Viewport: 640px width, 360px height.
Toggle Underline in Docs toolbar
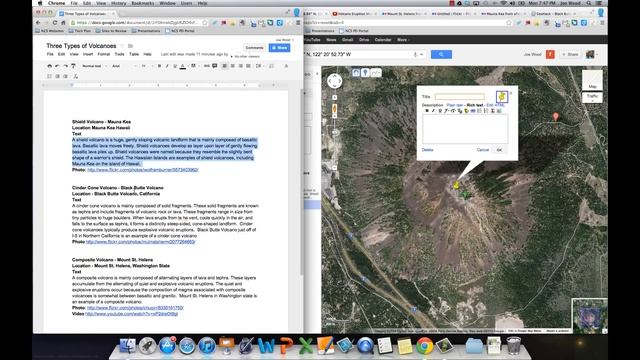tap(175, 66)
